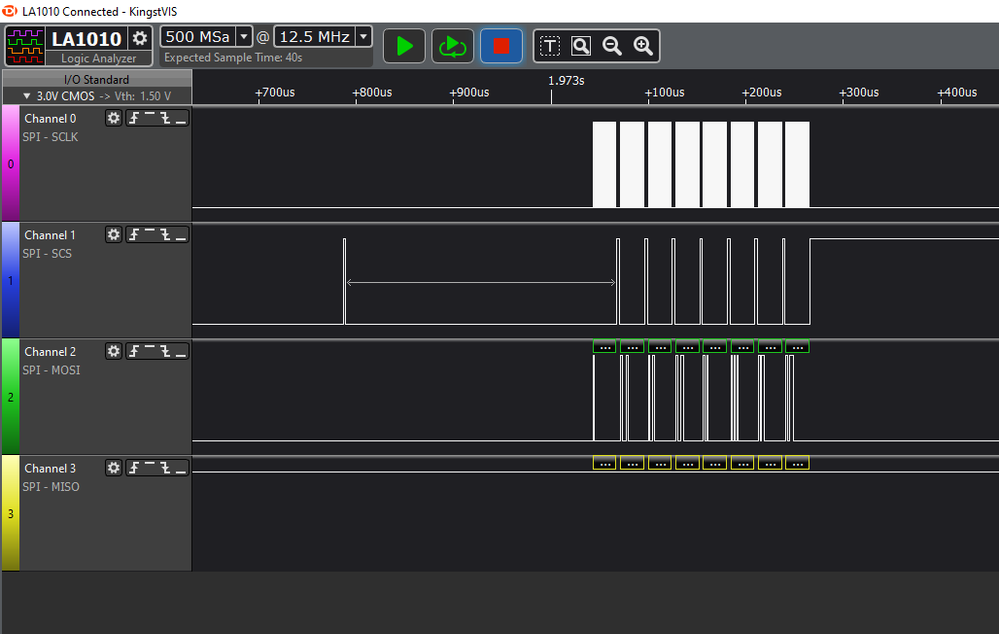999x634 pixels.
Task: Click the SPI - SCLK decoder label
Action: tap(50, 137)
